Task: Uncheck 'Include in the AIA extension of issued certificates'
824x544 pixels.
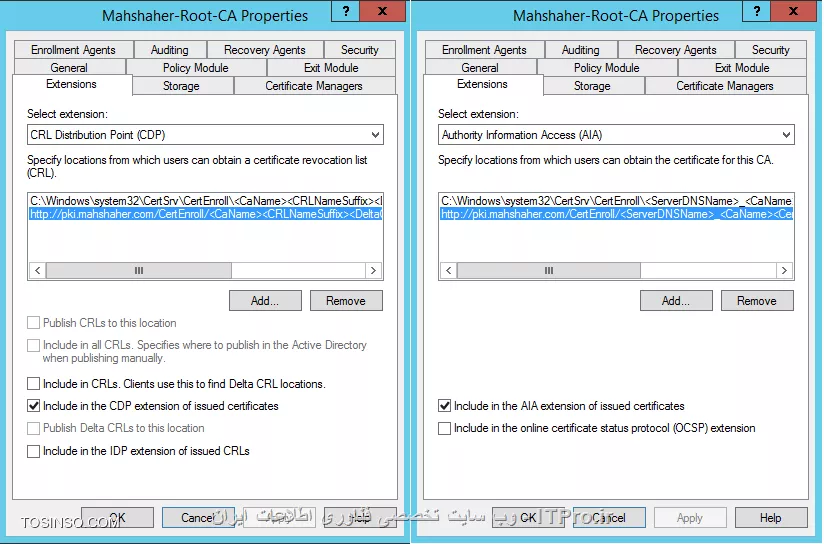Action: point(445,406)
